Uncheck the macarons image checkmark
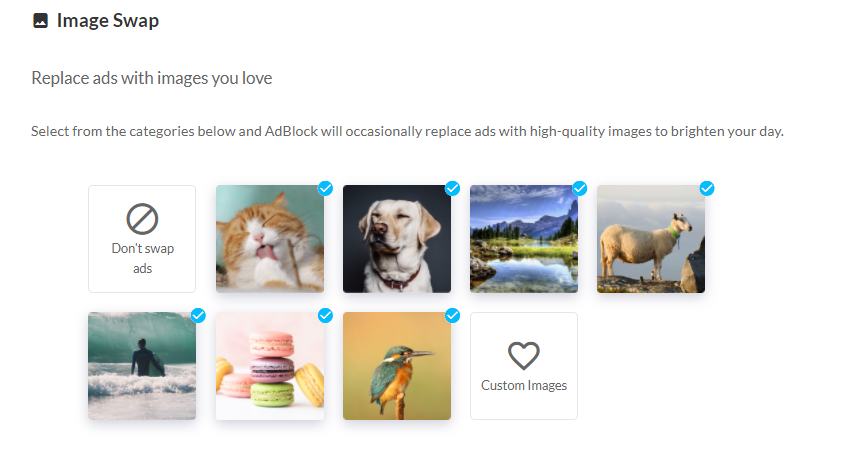Screen dimensions: 853x475 (x=325, y=315)
